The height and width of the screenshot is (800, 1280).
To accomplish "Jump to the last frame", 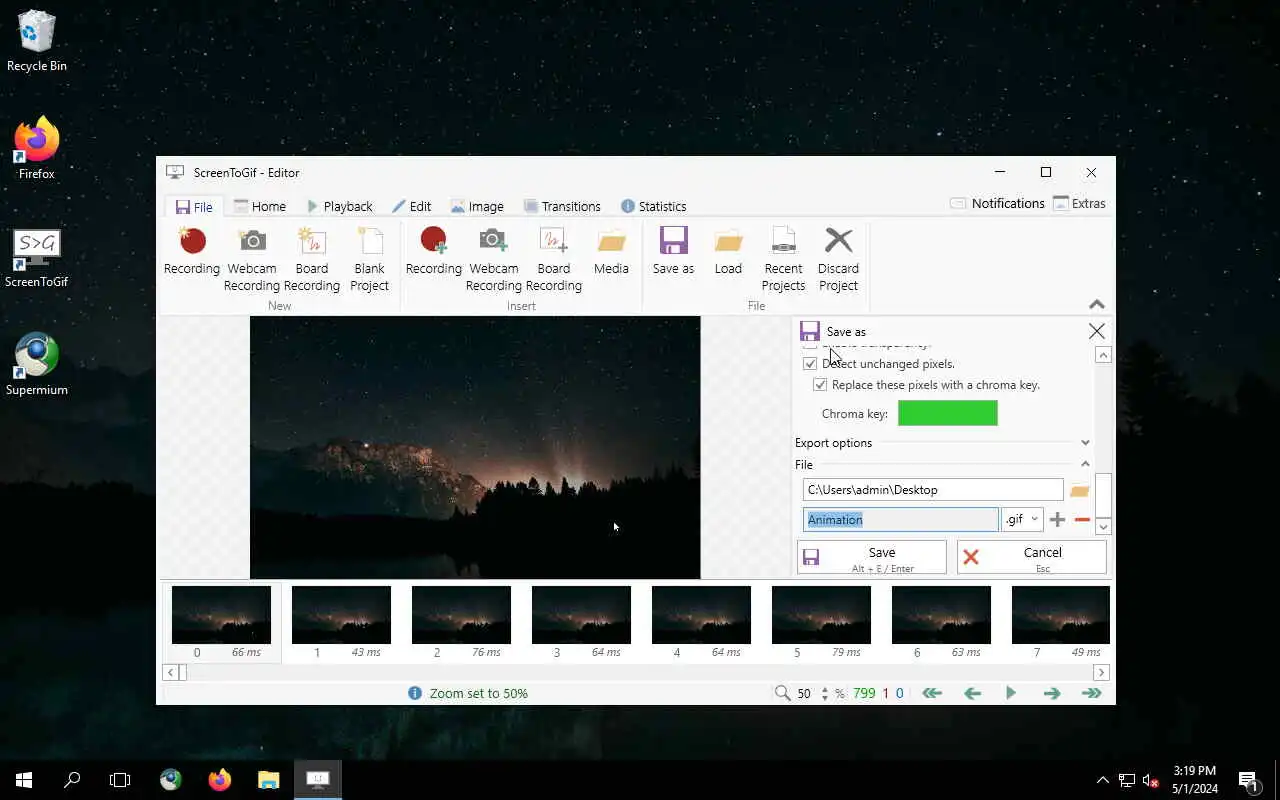I will (1091, 693).
